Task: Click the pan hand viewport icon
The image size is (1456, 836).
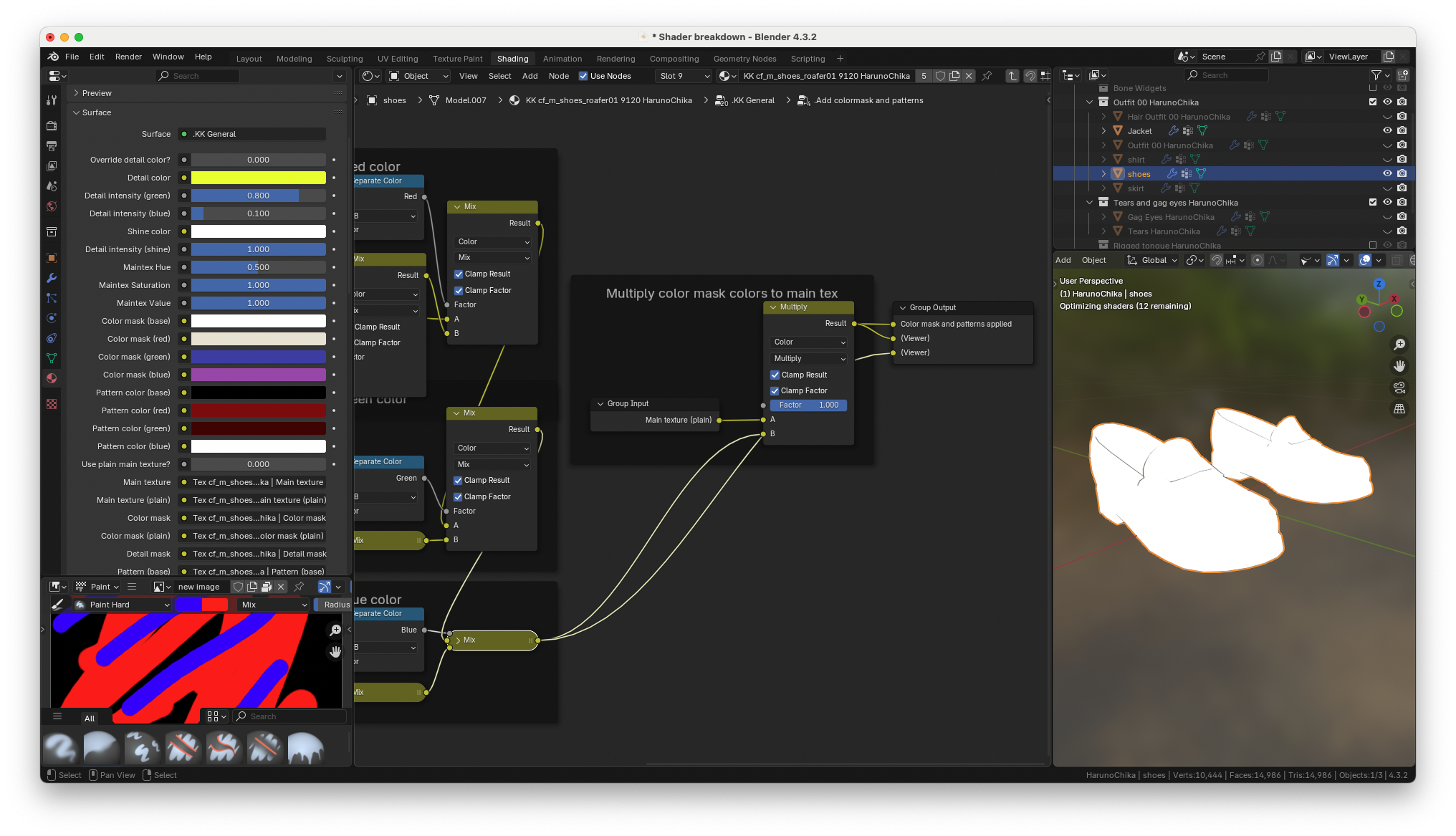Action: point(1399,366)
